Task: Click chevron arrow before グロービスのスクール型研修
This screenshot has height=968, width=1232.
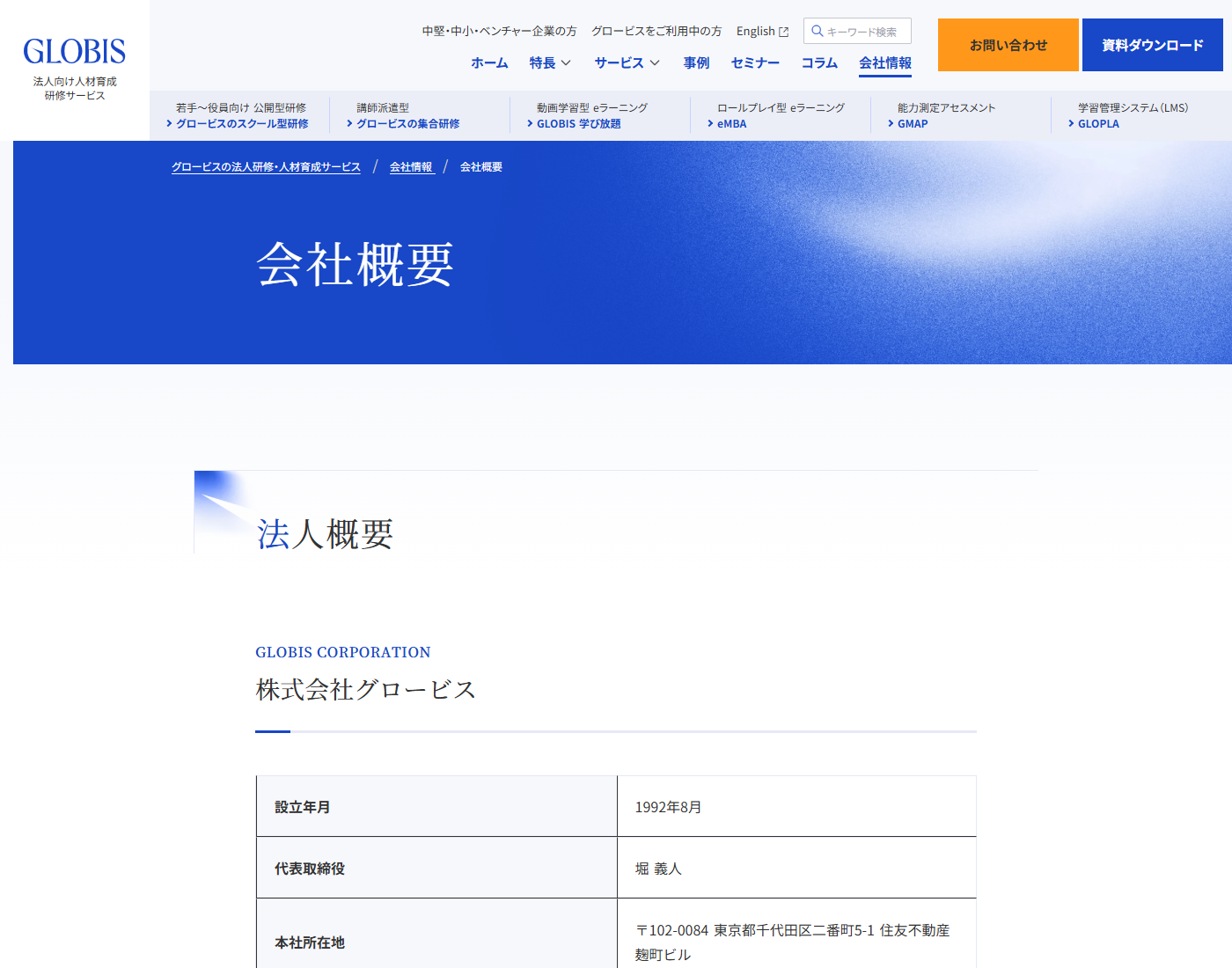Action: tap(169, 124)
